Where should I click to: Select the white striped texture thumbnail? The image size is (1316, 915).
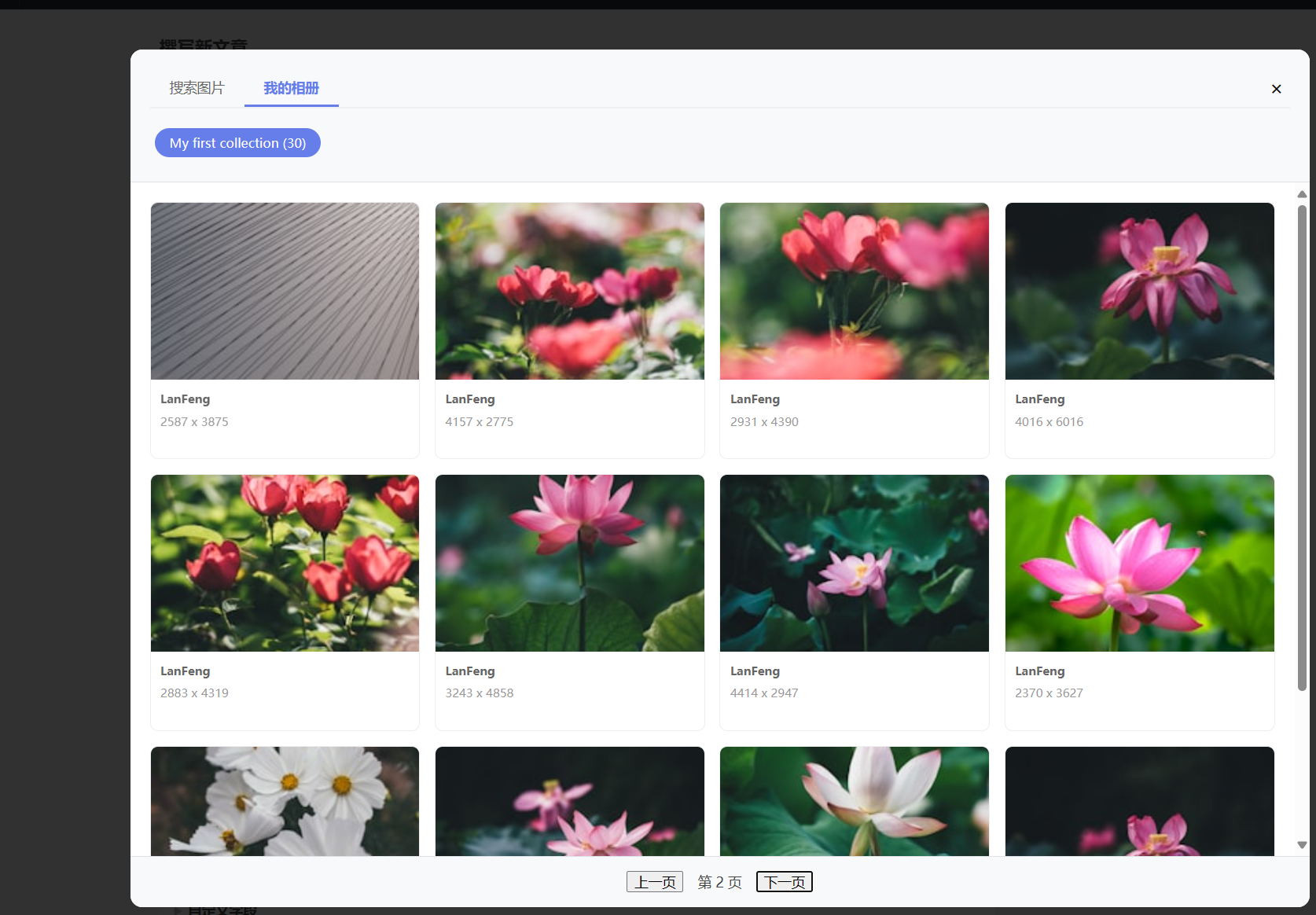click(x=285, y=291)
